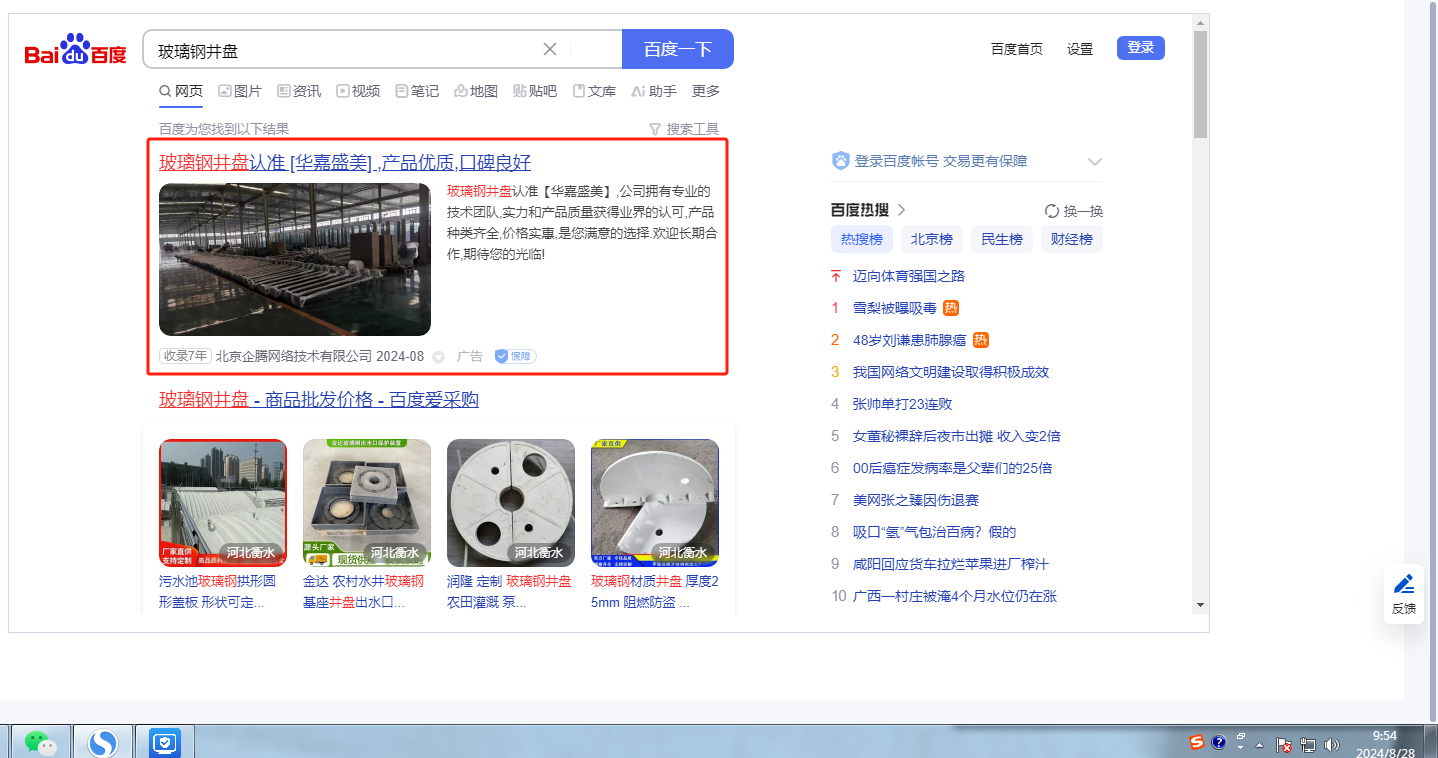Open the 咸阳回应货车拉烂苹果进厂榨汁 trending item
This screenshot has width=1438, height=758.
(x=951, y=564)
